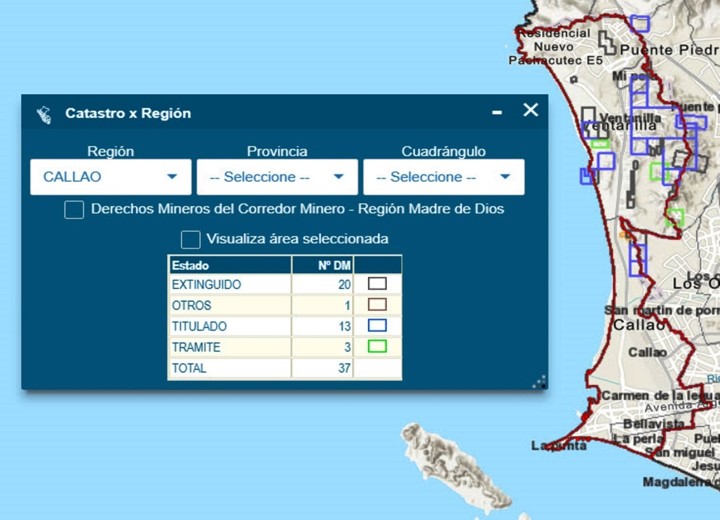Minimize the Catastro x Región panel
720x520 pixels.
click(x=497, y=113)
